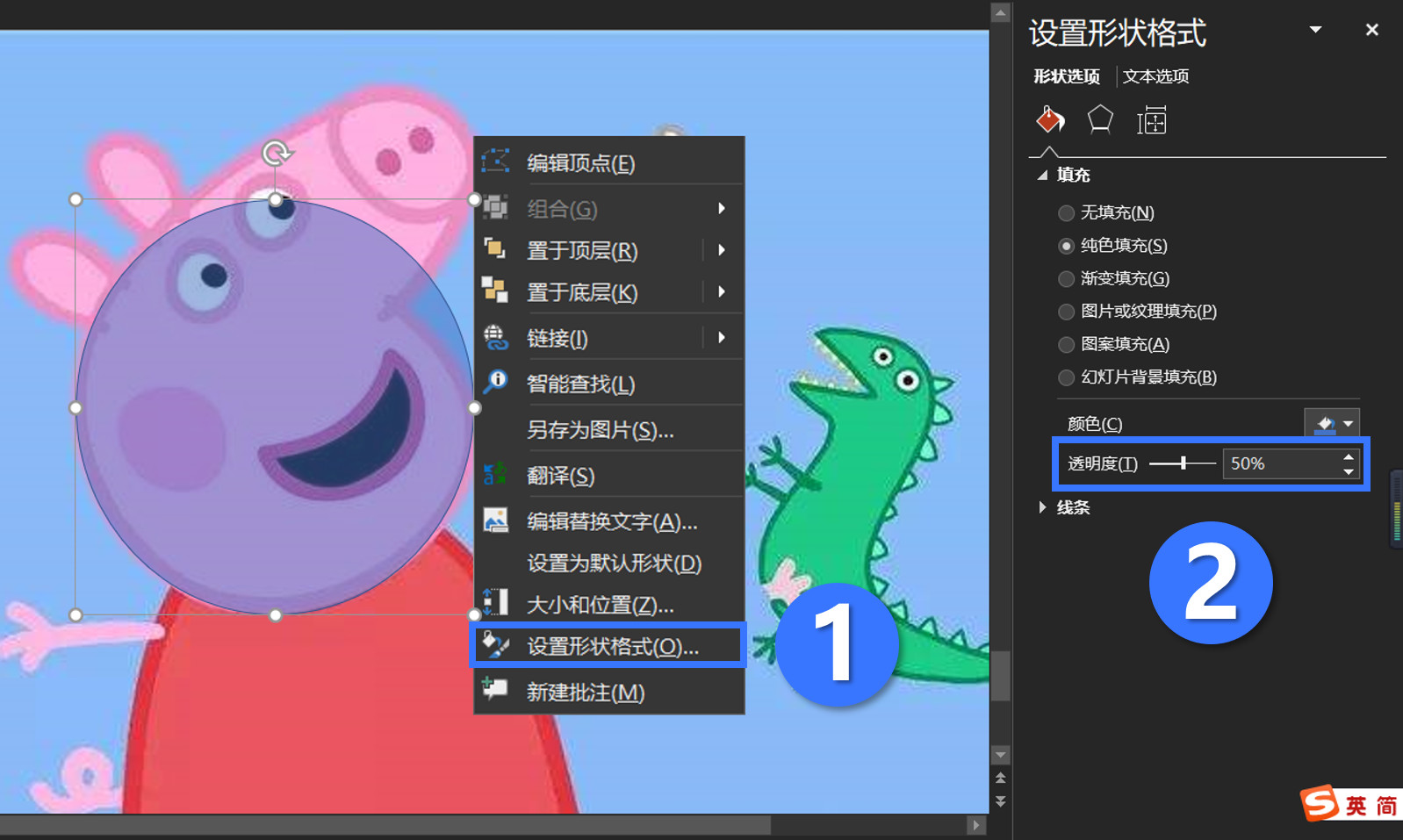The image size is (1403, 840).
Task: Click the previous slide double-arrow button
Action: point(1000,779)
